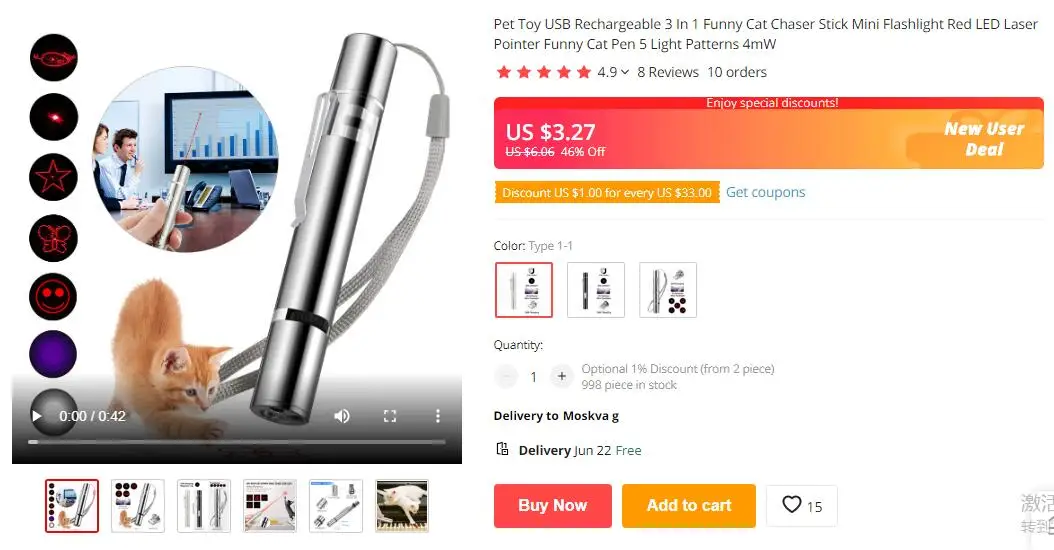This screenshot has width=1054, height=550.
Task: Select the second gallery thumbnail
Action: (138, 506)
